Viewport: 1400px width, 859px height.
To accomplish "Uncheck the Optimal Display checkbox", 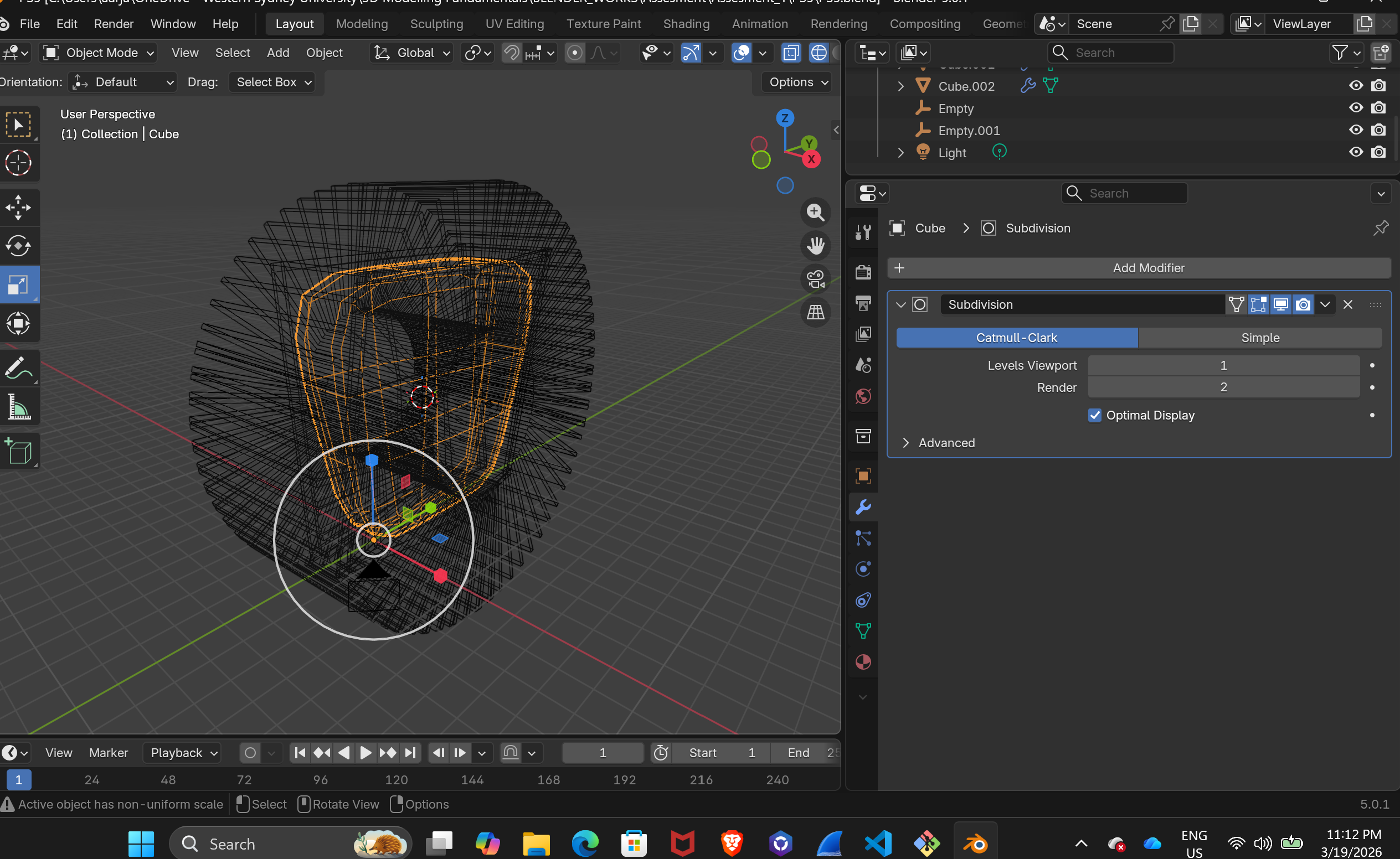I will [1094, 415].
